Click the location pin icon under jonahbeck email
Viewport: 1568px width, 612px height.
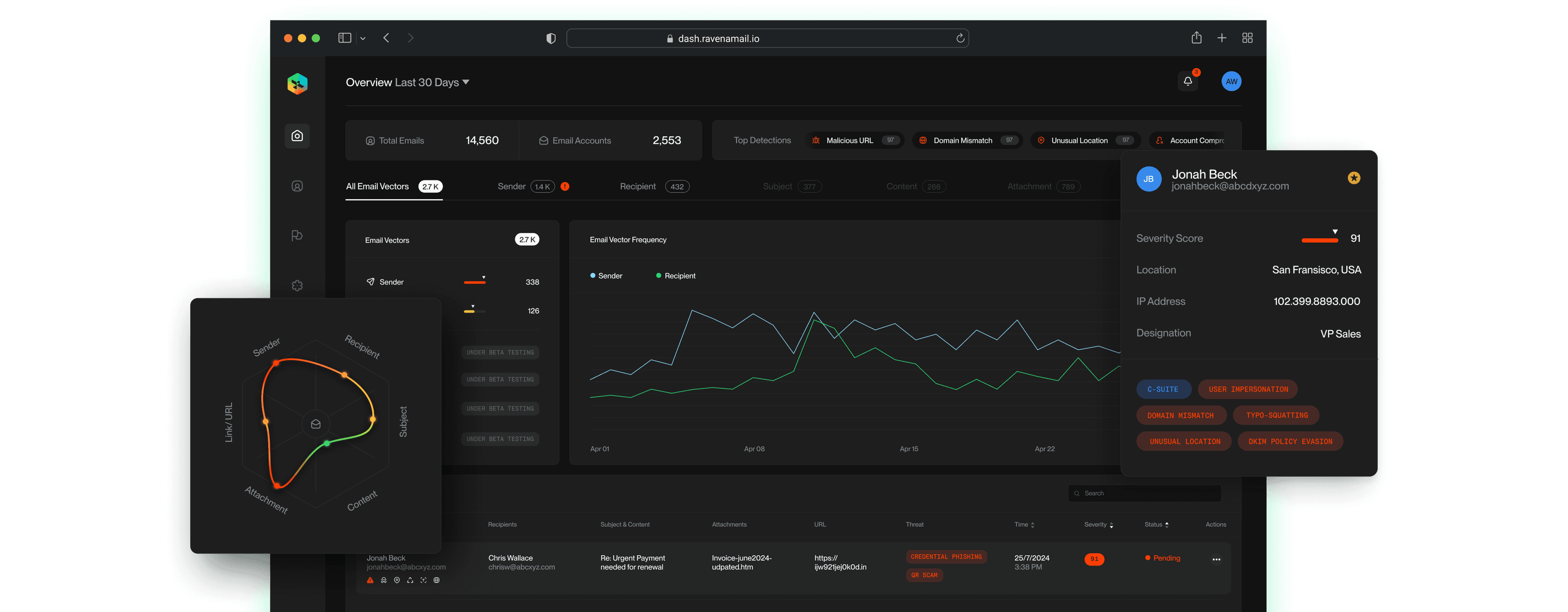tap(397, 580)
